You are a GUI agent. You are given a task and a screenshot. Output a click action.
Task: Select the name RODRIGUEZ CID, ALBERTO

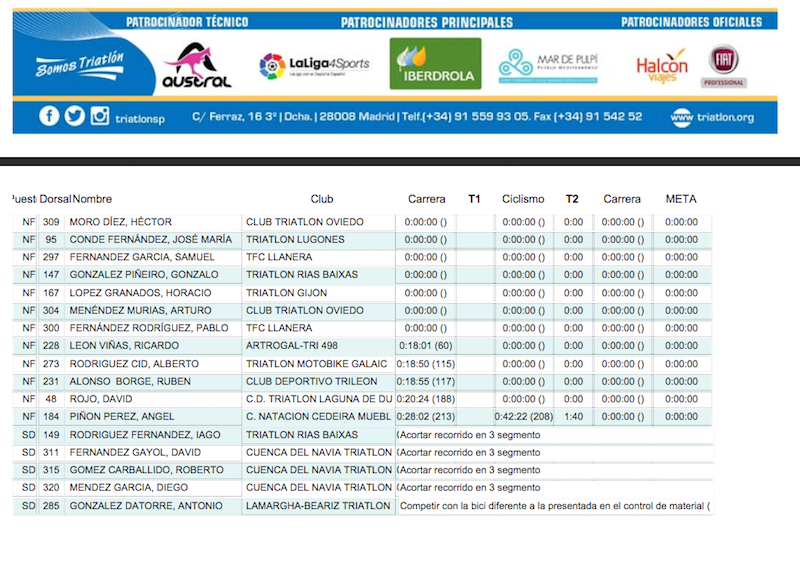(134, 364)
